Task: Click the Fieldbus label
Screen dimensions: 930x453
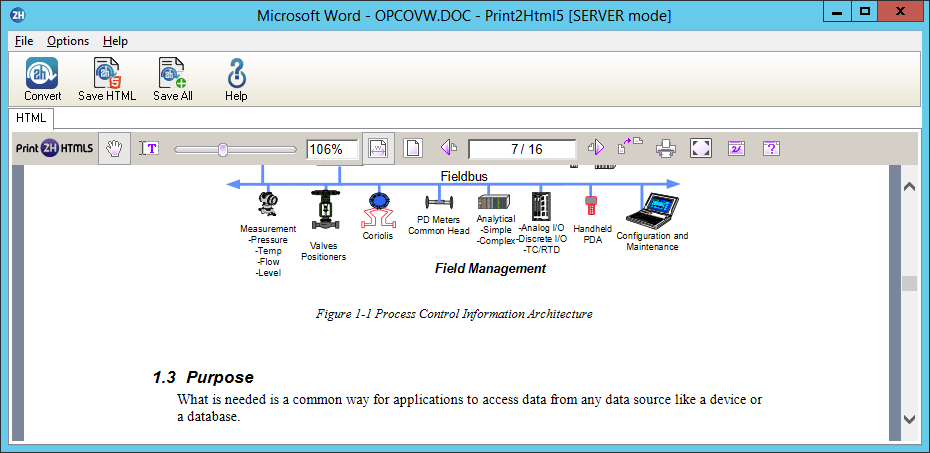Action: click(x=464, y=176)
